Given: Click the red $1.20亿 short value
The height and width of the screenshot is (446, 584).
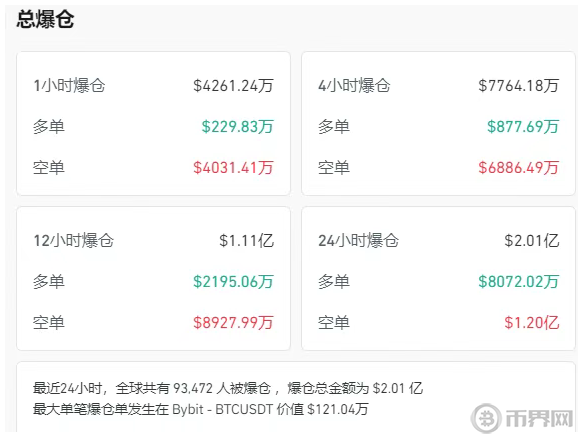Looking at the screenshot, I should pos(532,323).
